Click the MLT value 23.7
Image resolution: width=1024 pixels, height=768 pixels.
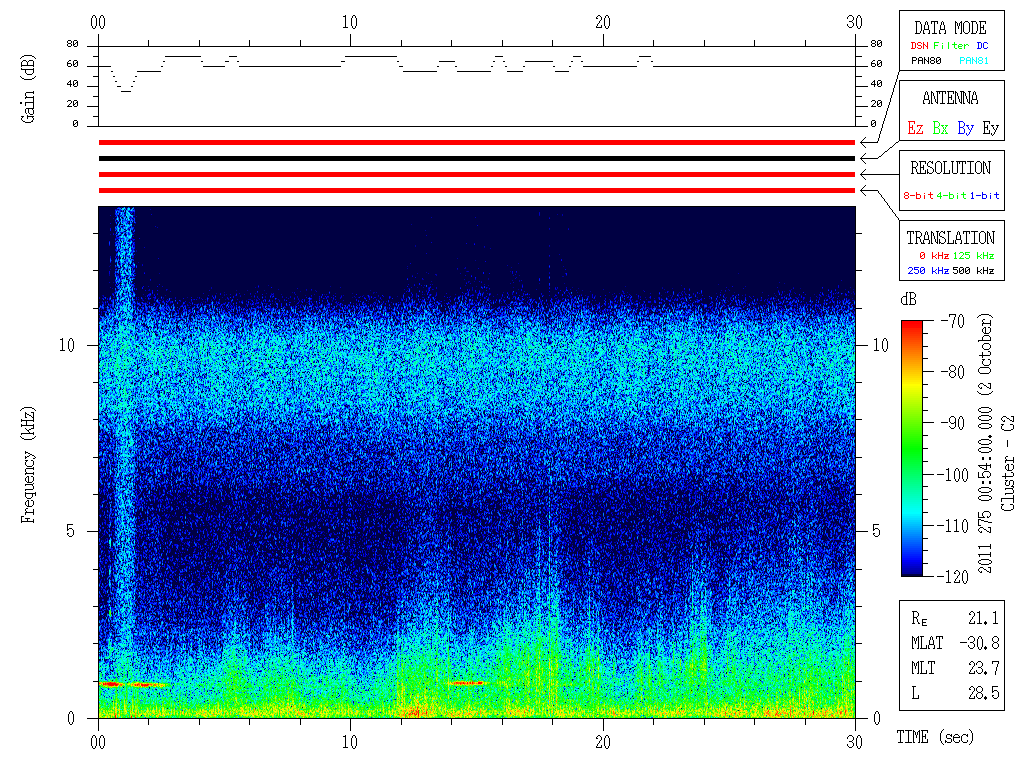pyautogui.click(x=983, y=668)
